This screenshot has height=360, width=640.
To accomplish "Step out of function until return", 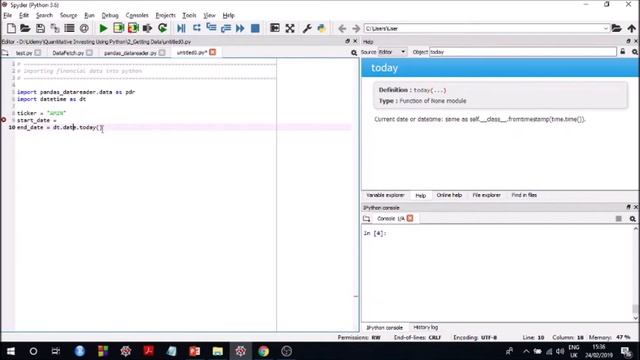I will (x=226, y=28).
